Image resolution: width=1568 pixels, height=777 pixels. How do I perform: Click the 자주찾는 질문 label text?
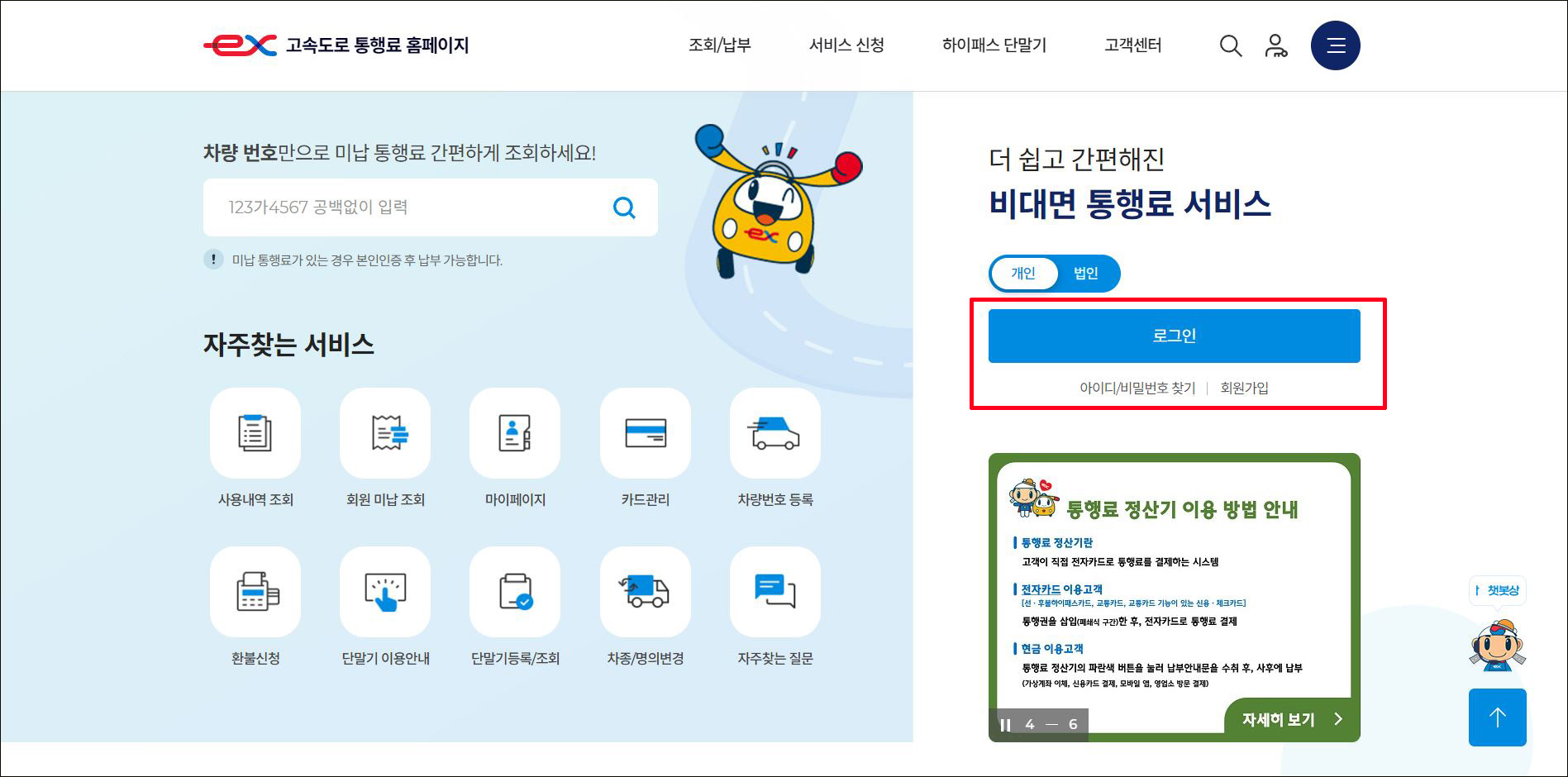pos(775,659)
